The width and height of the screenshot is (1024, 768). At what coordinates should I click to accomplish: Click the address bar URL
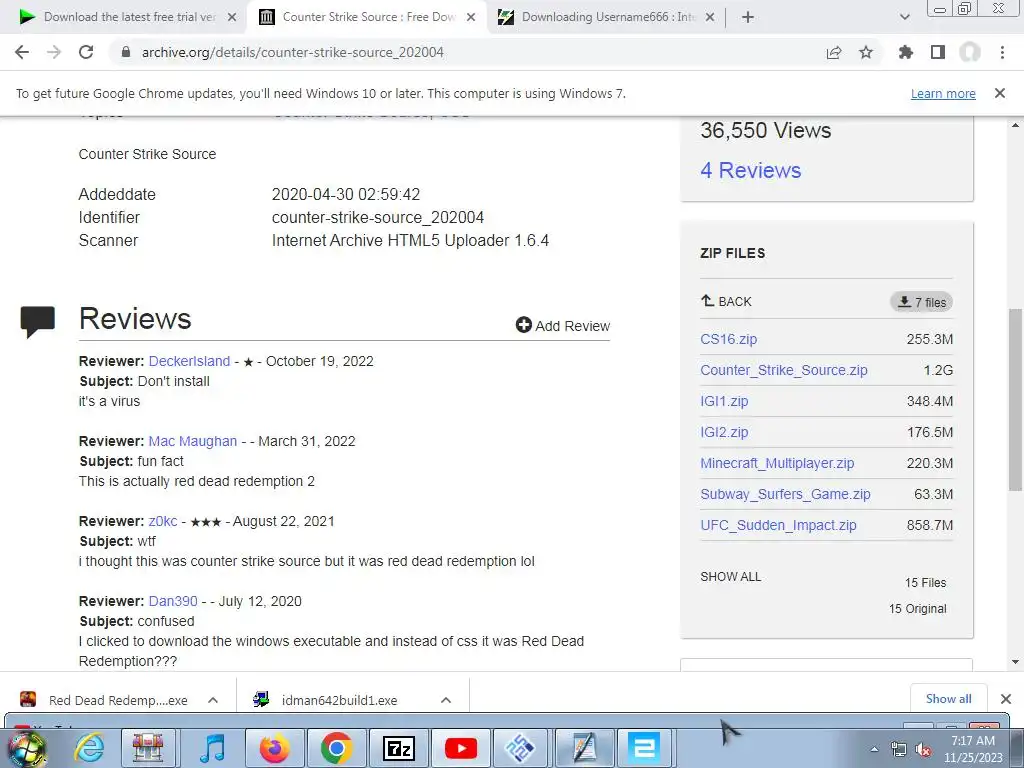293,52
